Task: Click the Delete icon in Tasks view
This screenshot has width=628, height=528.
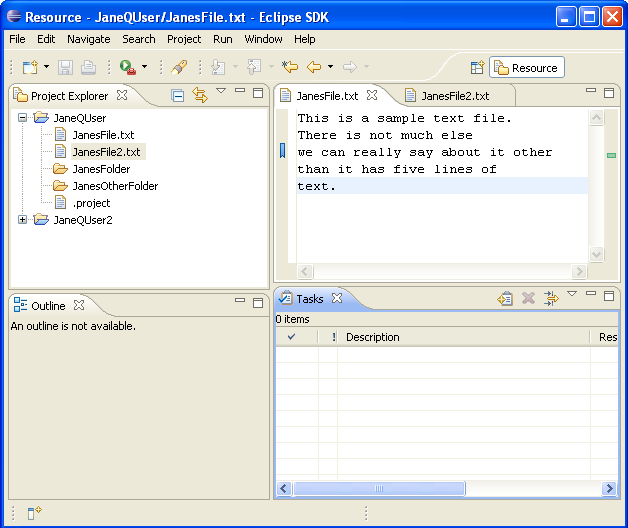Action: pos(528,298)
